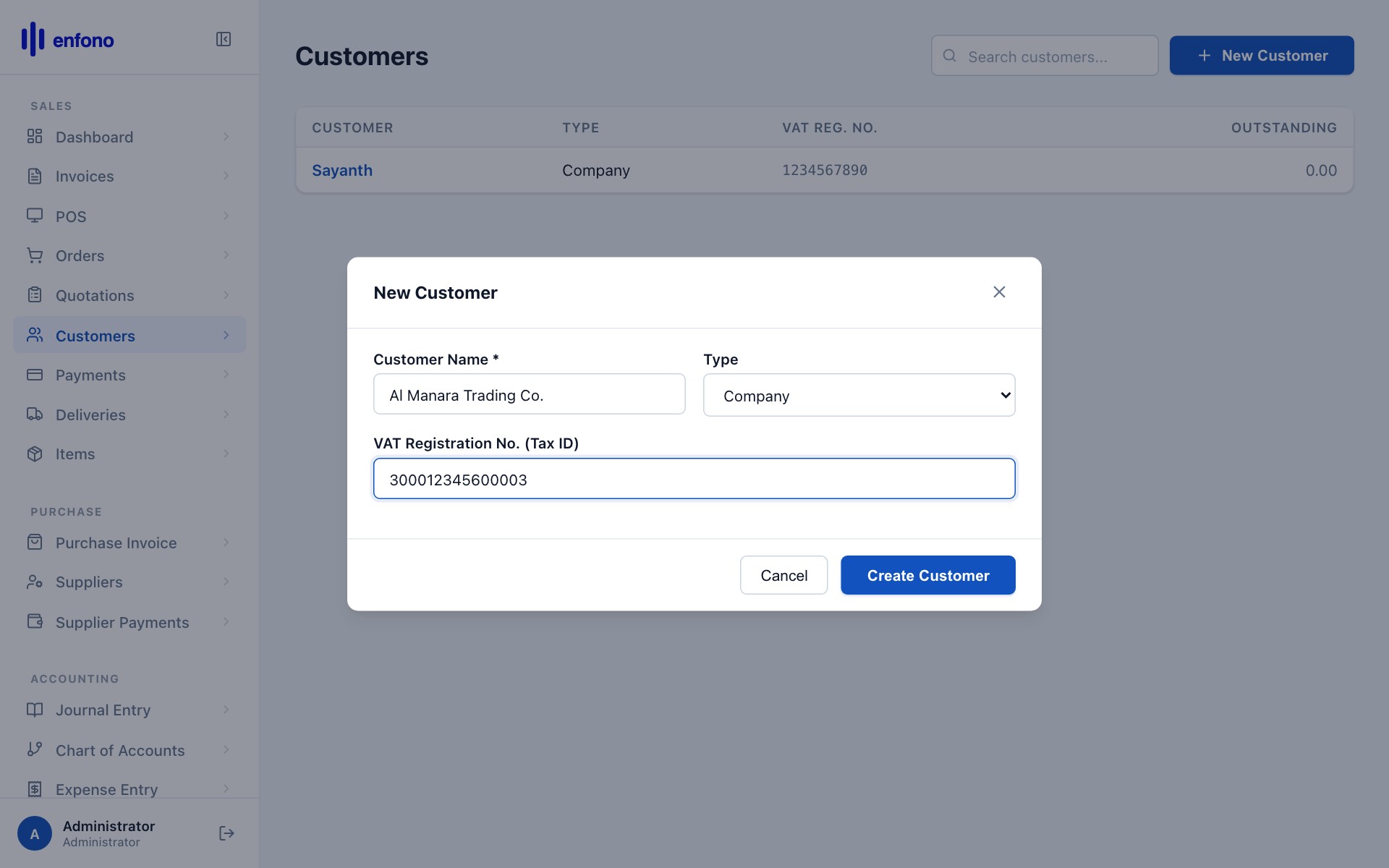Expand the Chart of Accounts chevron
The width and height of the screenshot is (1389, 868).
pyautogui.click(x=226, y=750)
